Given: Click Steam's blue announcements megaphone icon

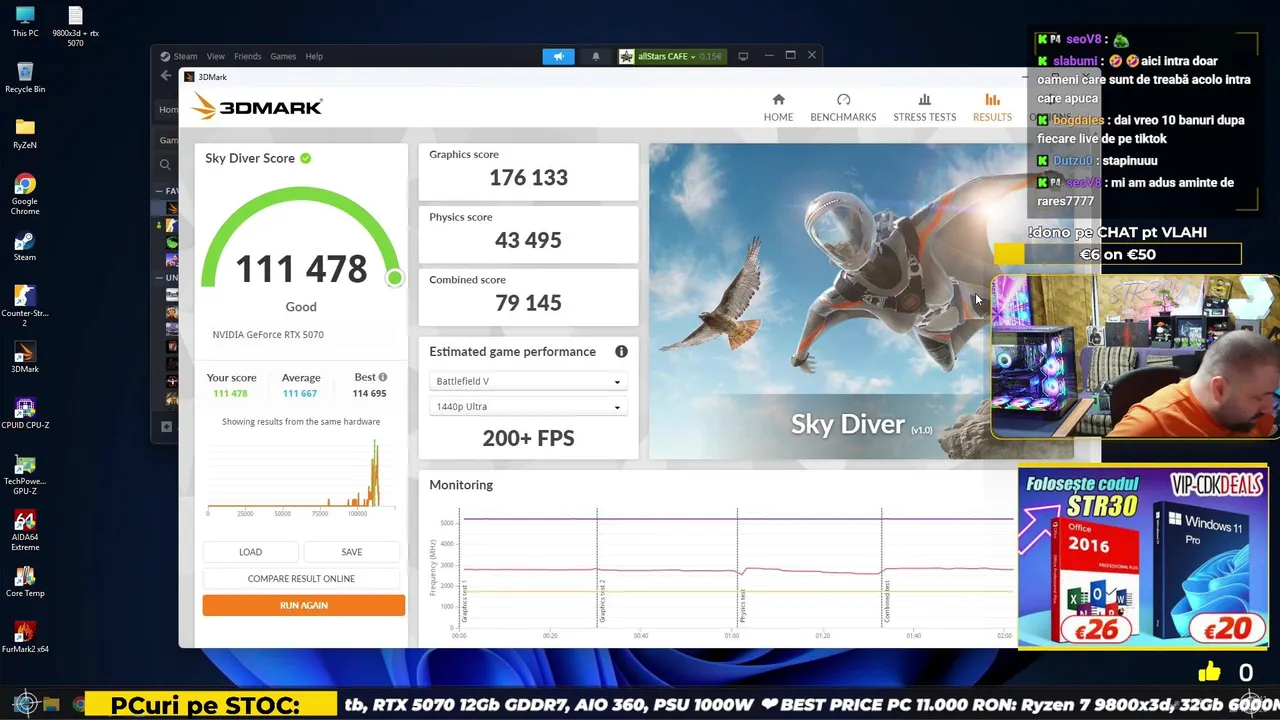Looking at the screenshot, I should click(558, 56).
